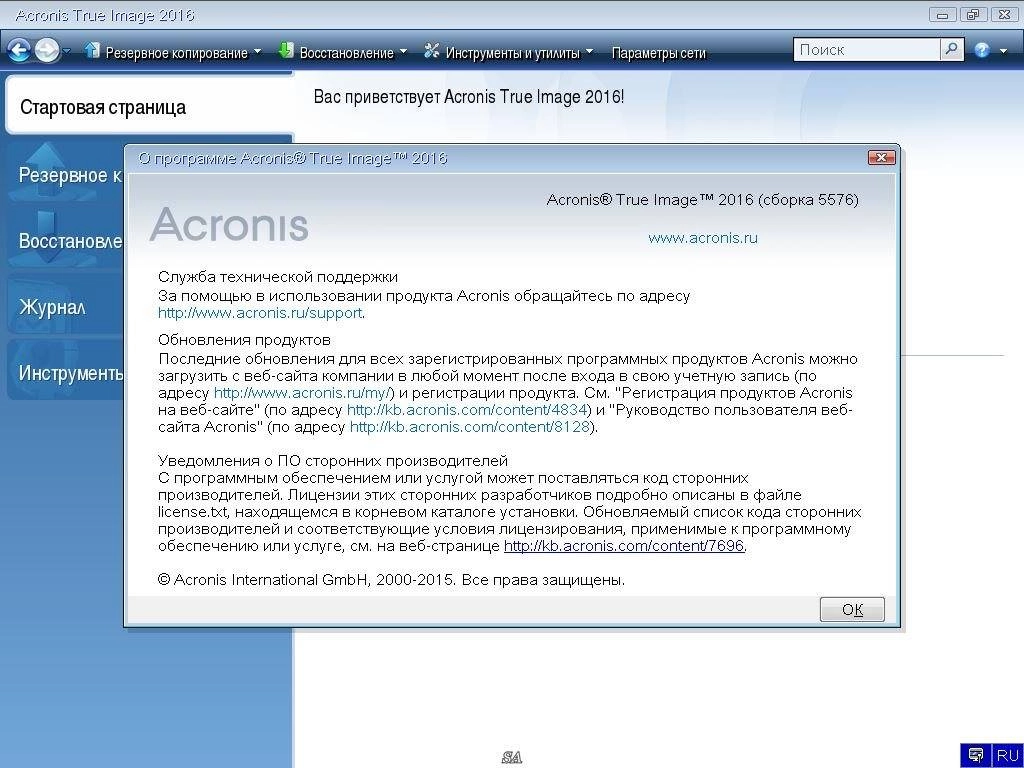Image resolution: width=1024 pixels, height=768 pixels.
Task: Expand the help dropdown arrow
Action: coord(1003,51)
